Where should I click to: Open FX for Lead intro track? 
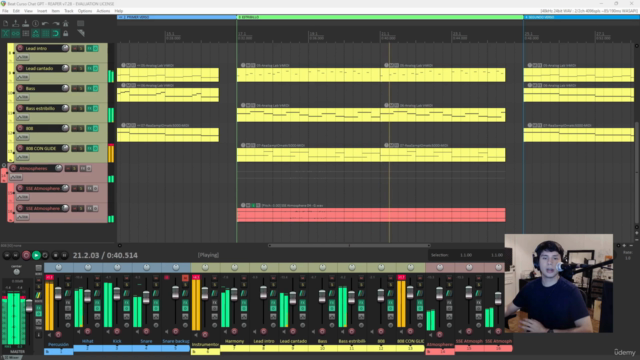click(x=89, y=48)
